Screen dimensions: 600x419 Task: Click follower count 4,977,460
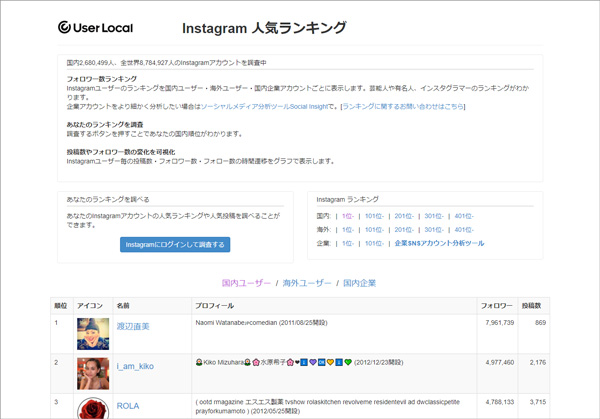point(499,362)
